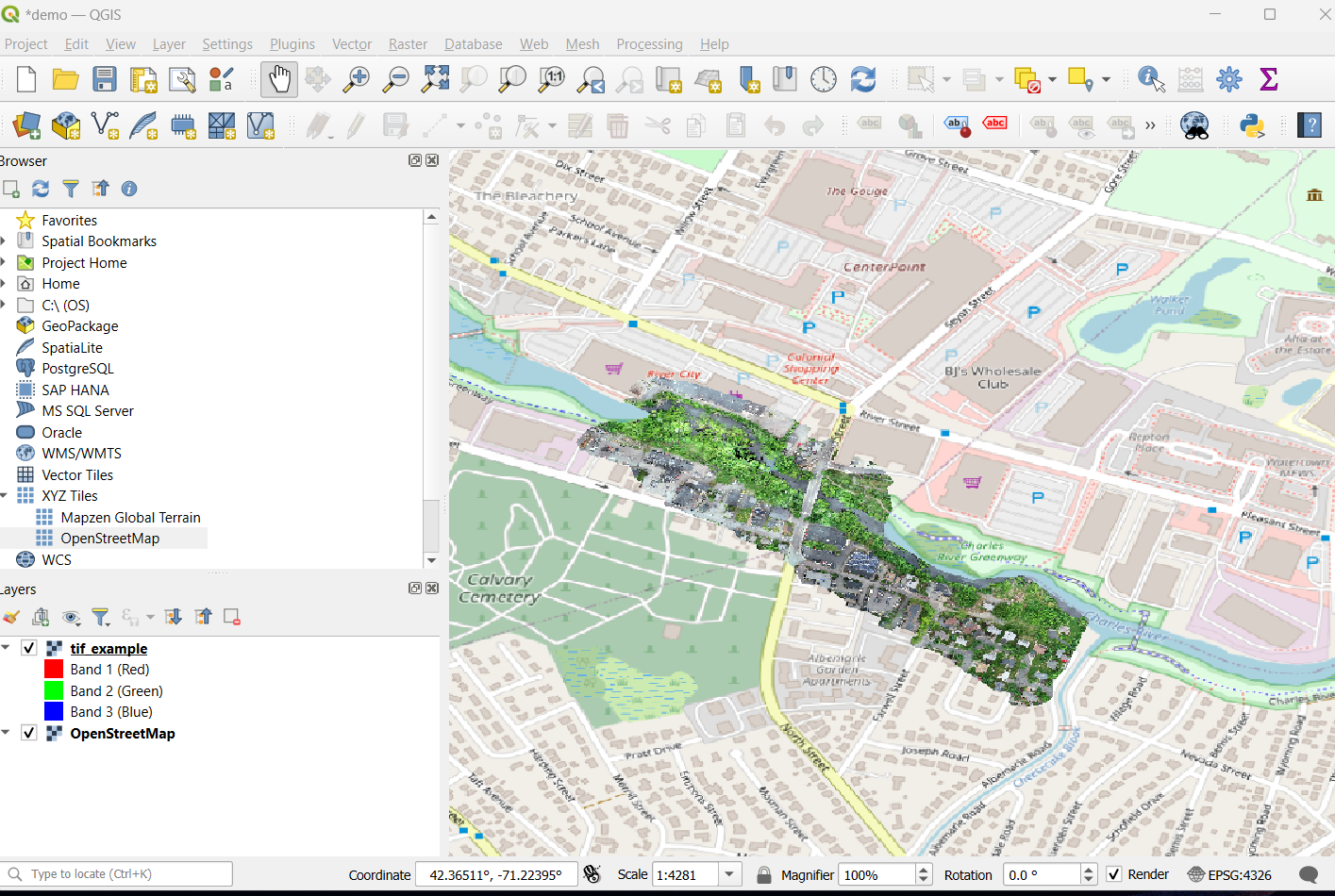
Task: Toggle the scale lock padlock
Action: coord(764,875)
